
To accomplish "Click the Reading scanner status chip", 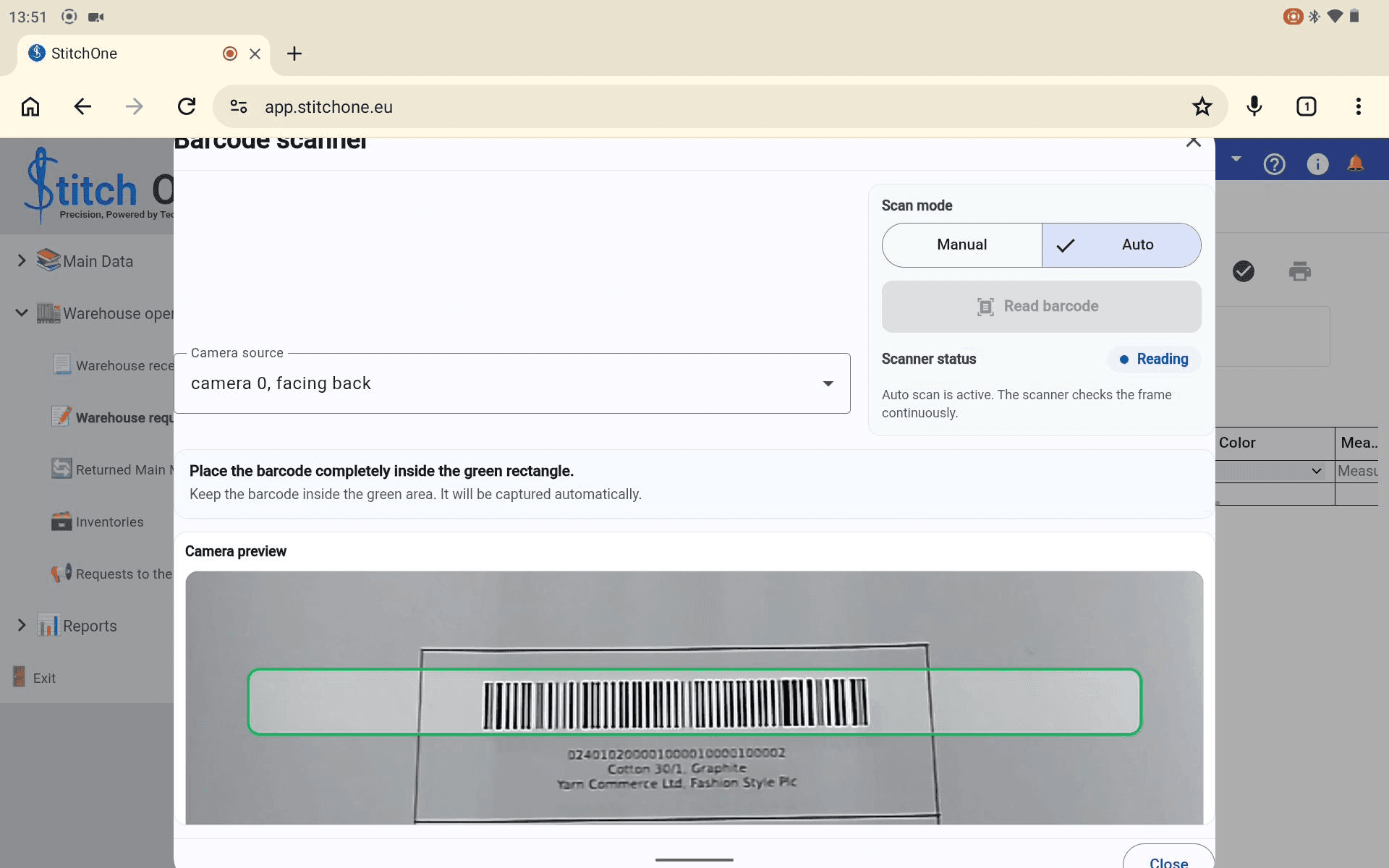I will tap(1154, 359).
